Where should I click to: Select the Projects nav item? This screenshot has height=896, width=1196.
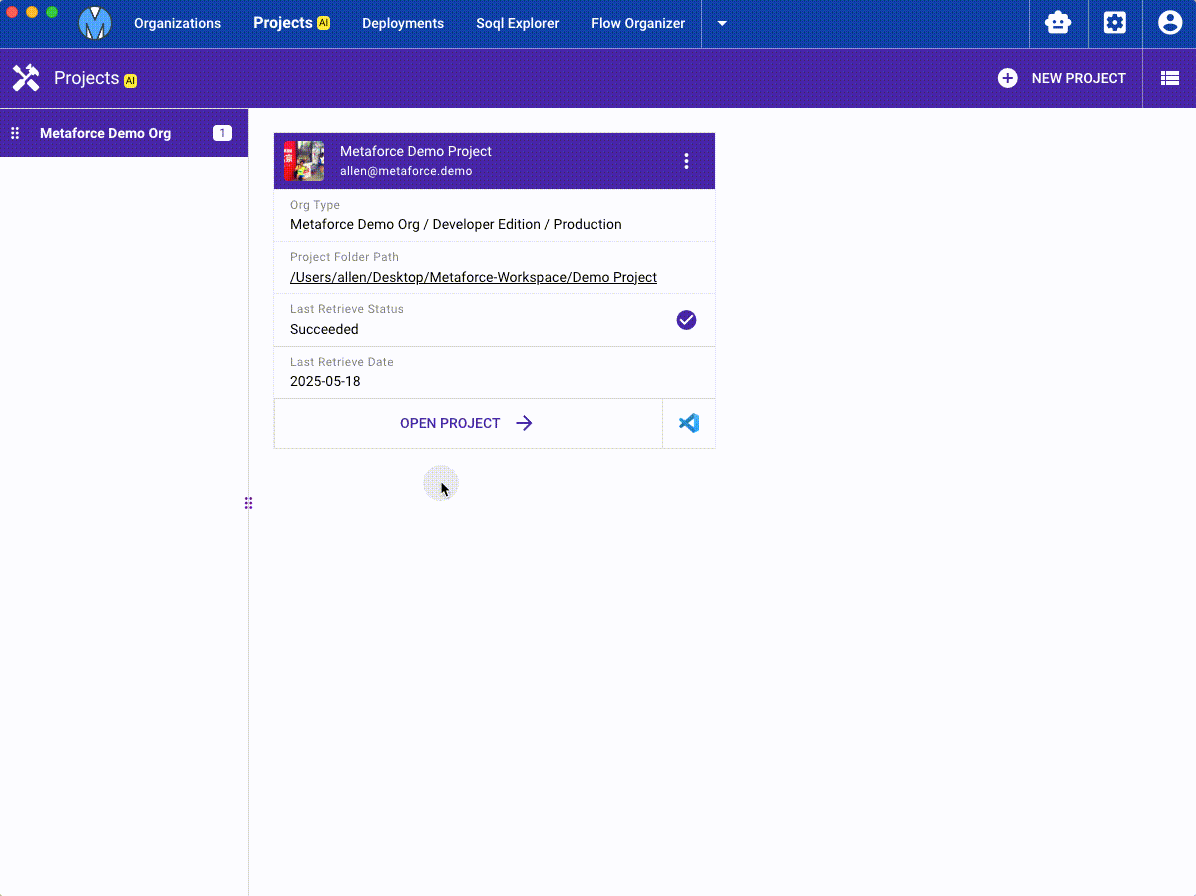[x=291, y=23]
